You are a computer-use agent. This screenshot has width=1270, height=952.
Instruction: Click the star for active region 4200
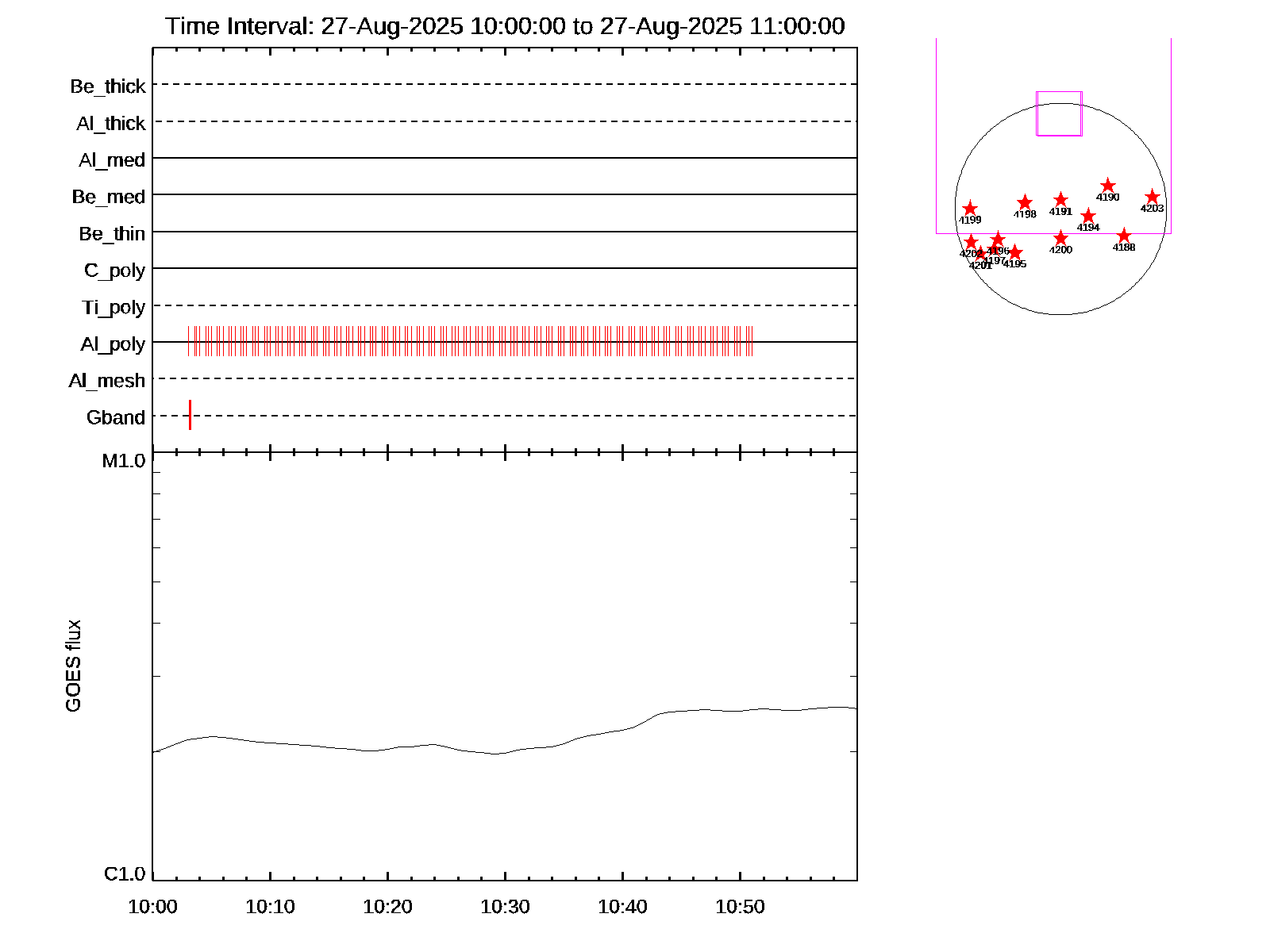[x=1061, y=238]
